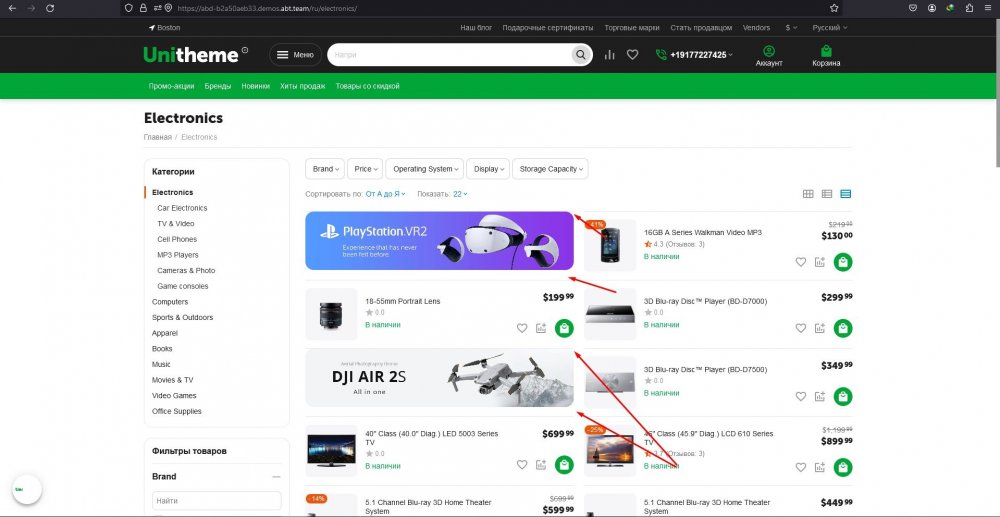
Task: Collapse the Brand filter section in sidebar
Action: 276,477
